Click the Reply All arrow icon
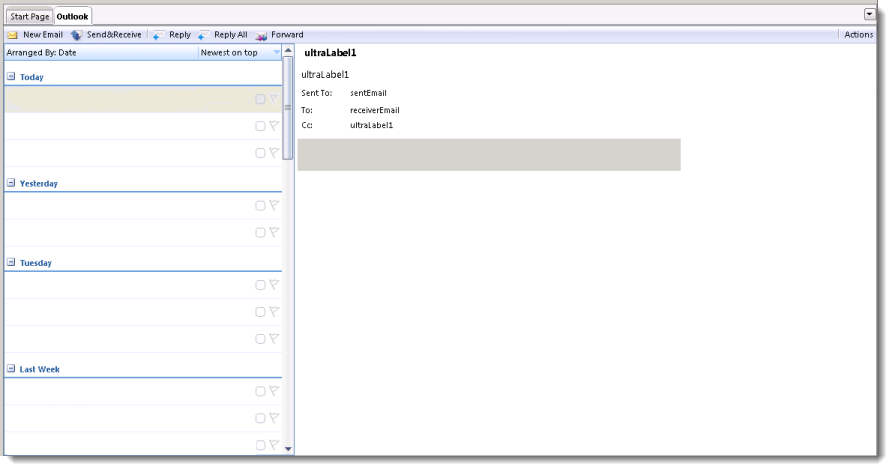This screenshot has width=893, height=471. [x=203, y=35]
